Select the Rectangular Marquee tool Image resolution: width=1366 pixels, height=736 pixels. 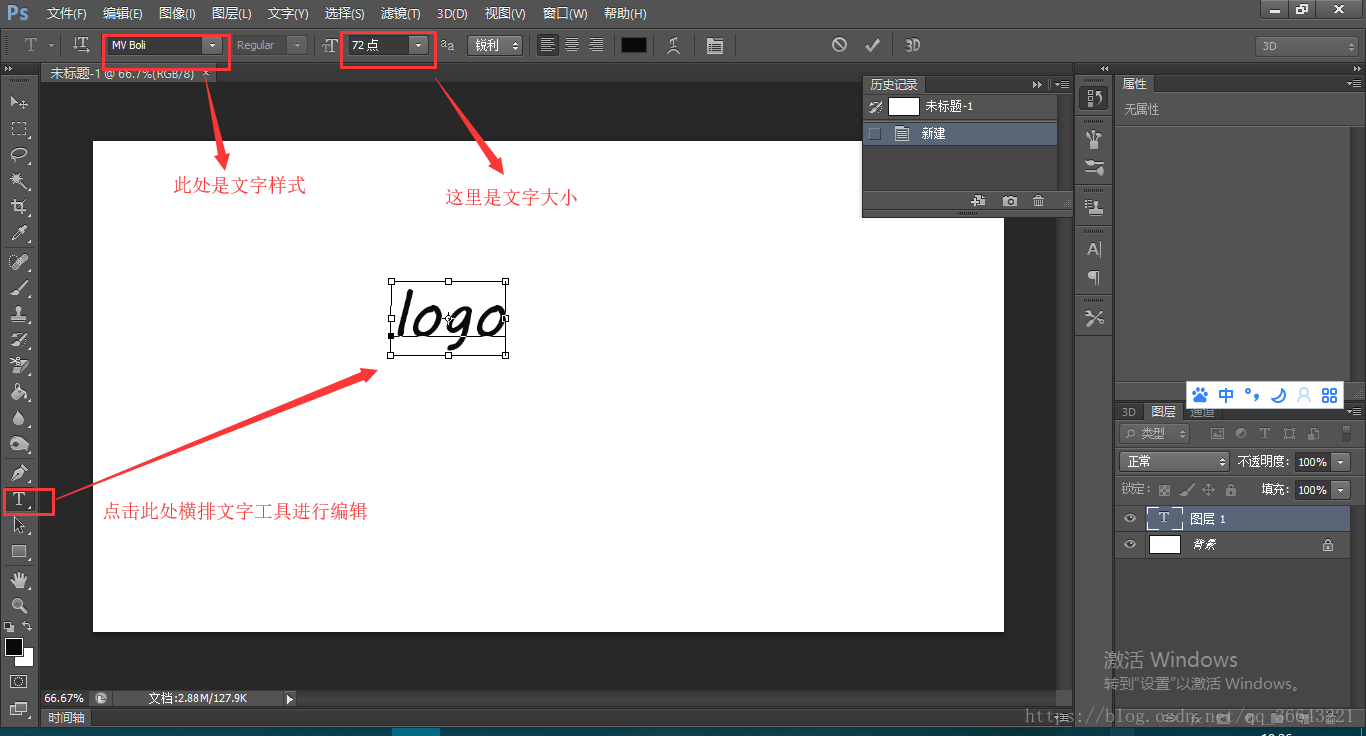pyautogui.click(x=19, y=128)
